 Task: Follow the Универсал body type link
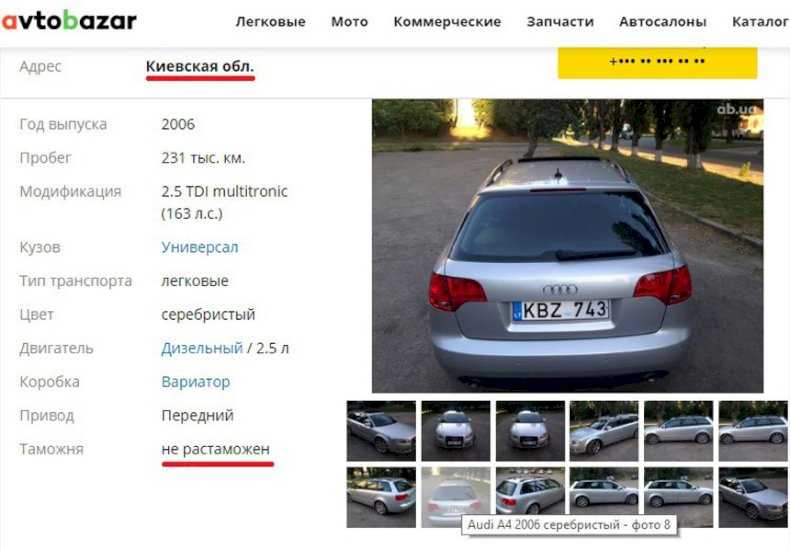[200, 247]
